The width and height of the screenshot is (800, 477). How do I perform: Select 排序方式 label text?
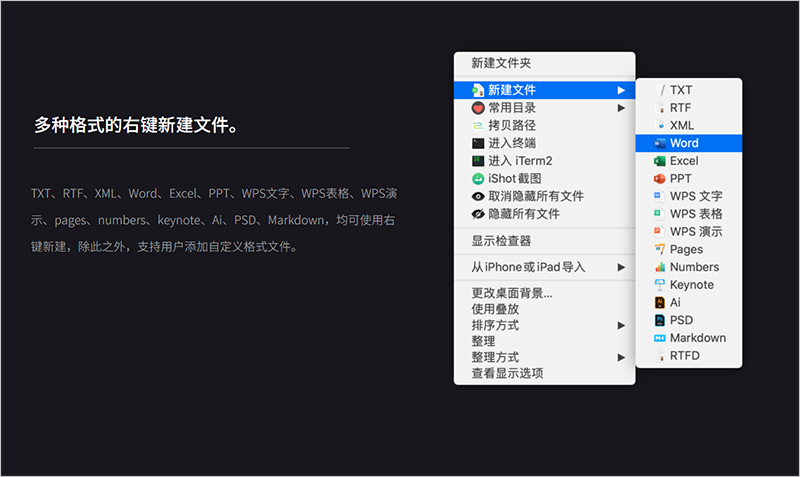click(x=495, y=325)
